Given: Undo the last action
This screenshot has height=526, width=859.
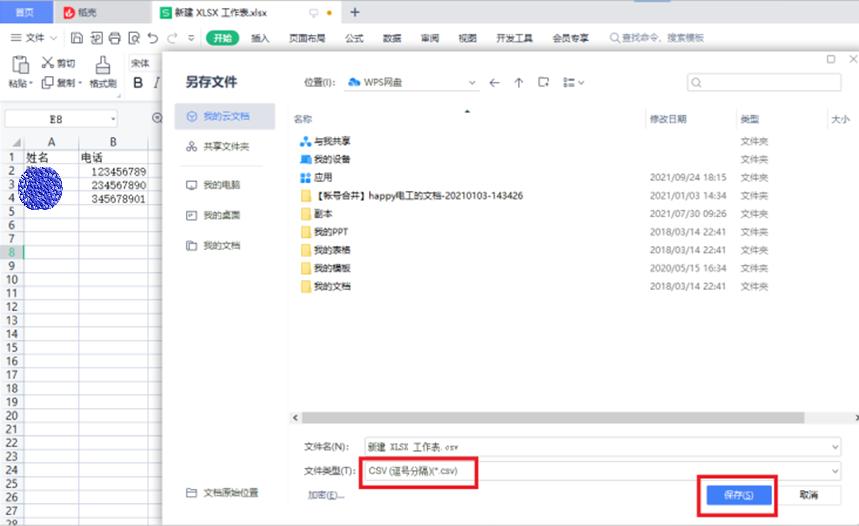Looking at the screenshot, I should click(153, 38).
